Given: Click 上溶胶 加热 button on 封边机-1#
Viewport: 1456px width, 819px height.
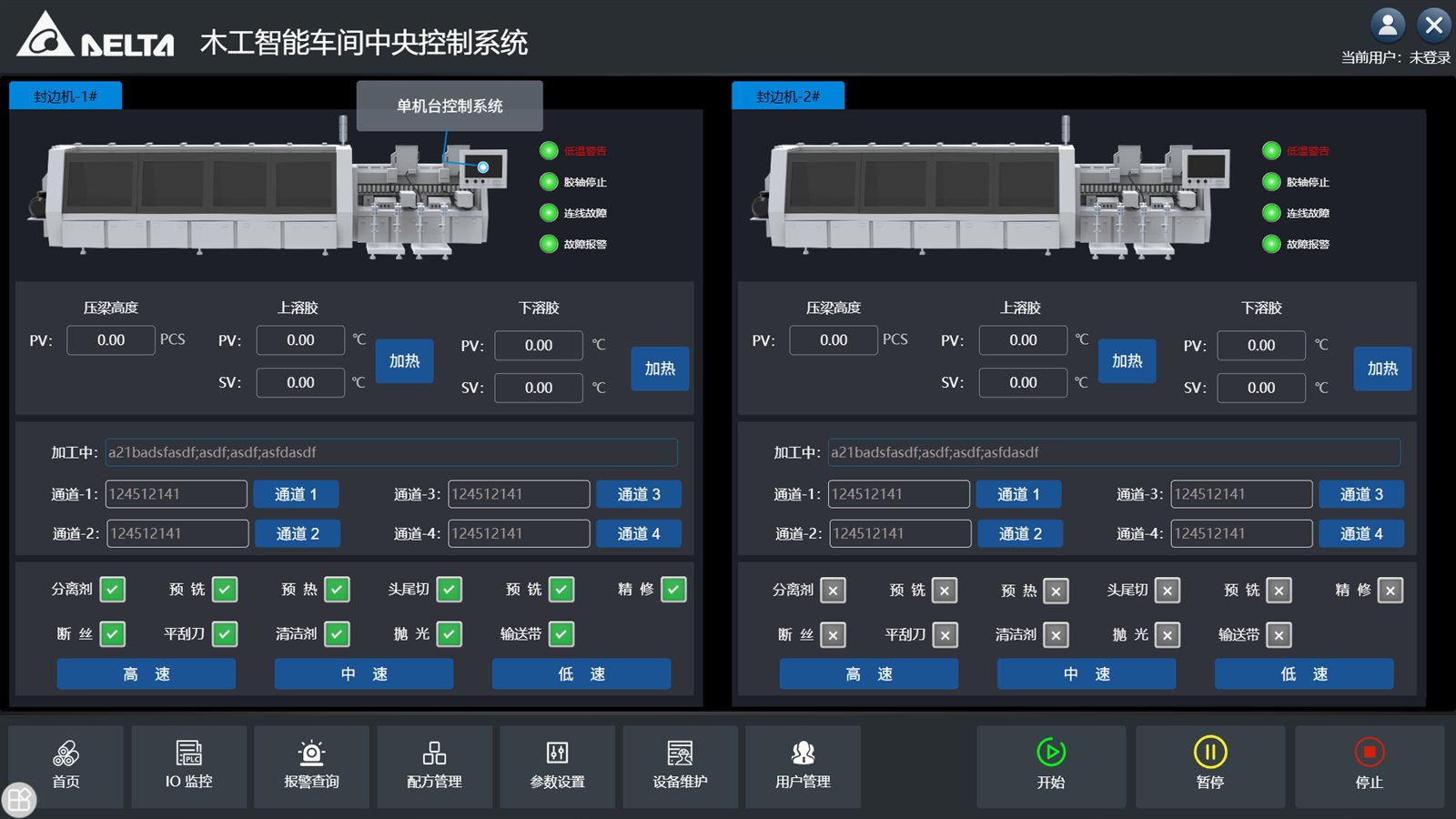Looking at the screenshot, I should 405,361.
